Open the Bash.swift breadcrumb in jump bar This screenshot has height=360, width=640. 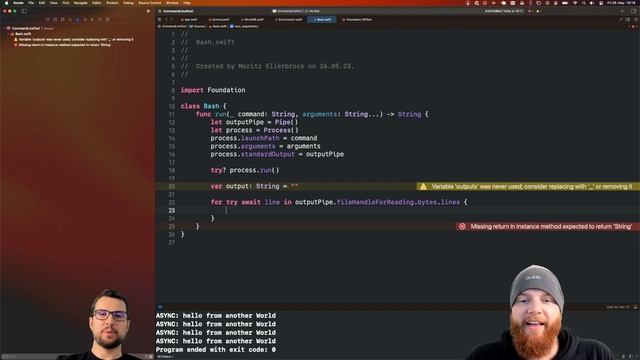(218, 27)
